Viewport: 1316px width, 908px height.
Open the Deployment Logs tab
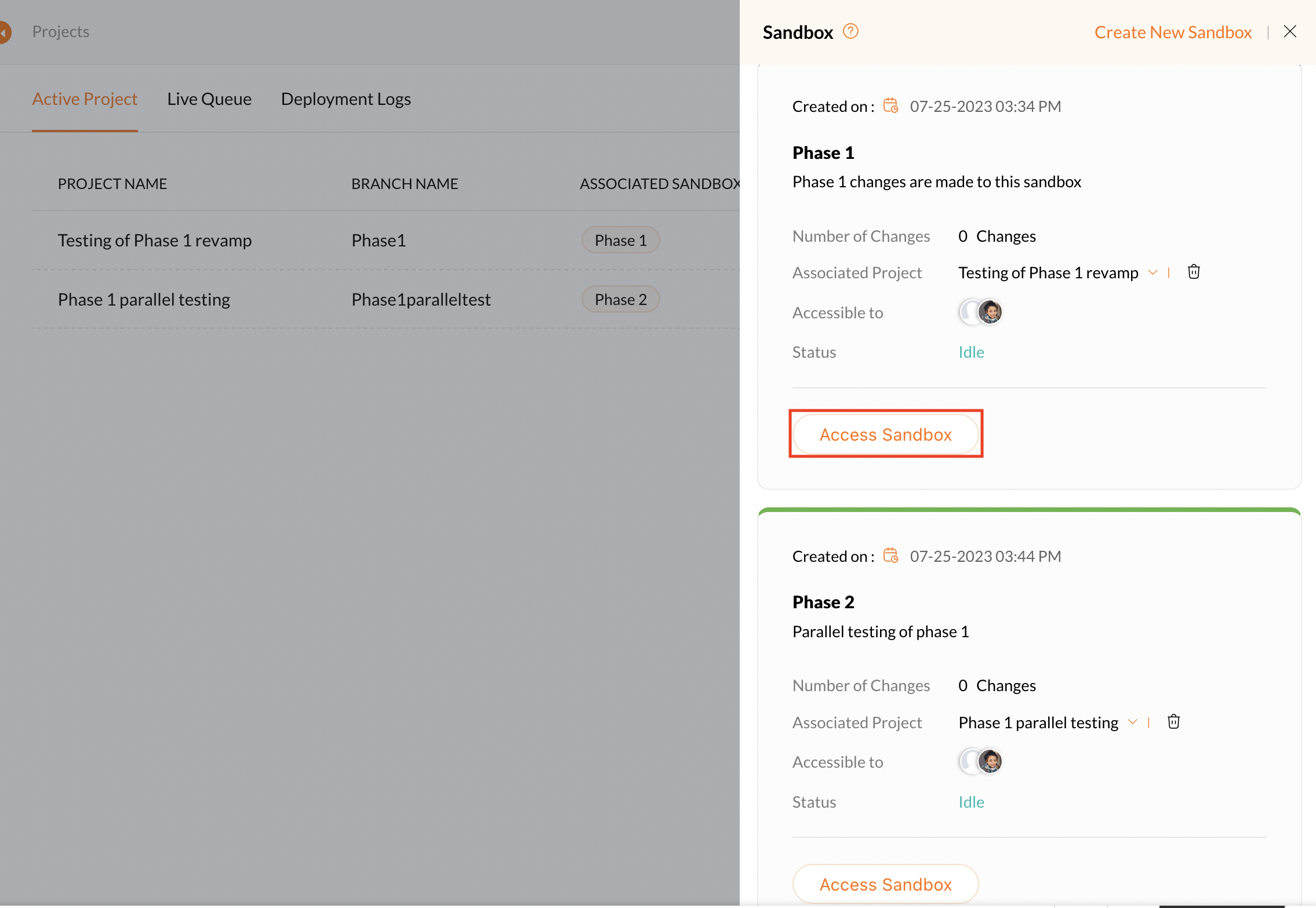point(346,99)
